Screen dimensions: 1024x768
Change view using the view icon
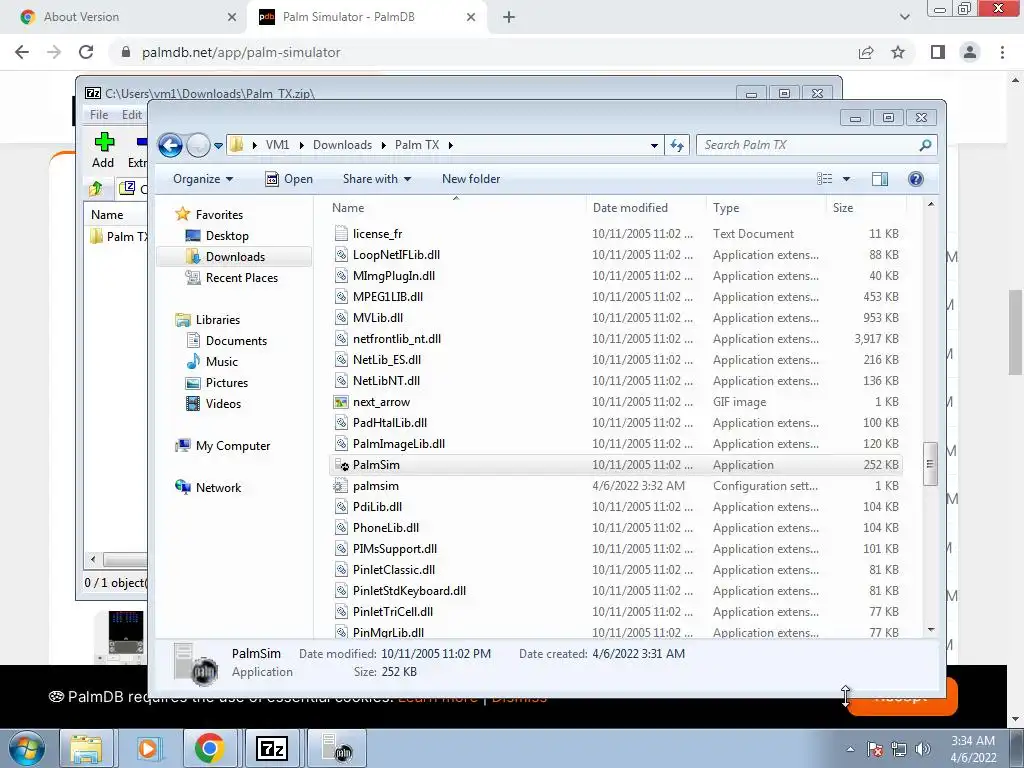pos(825,179)
